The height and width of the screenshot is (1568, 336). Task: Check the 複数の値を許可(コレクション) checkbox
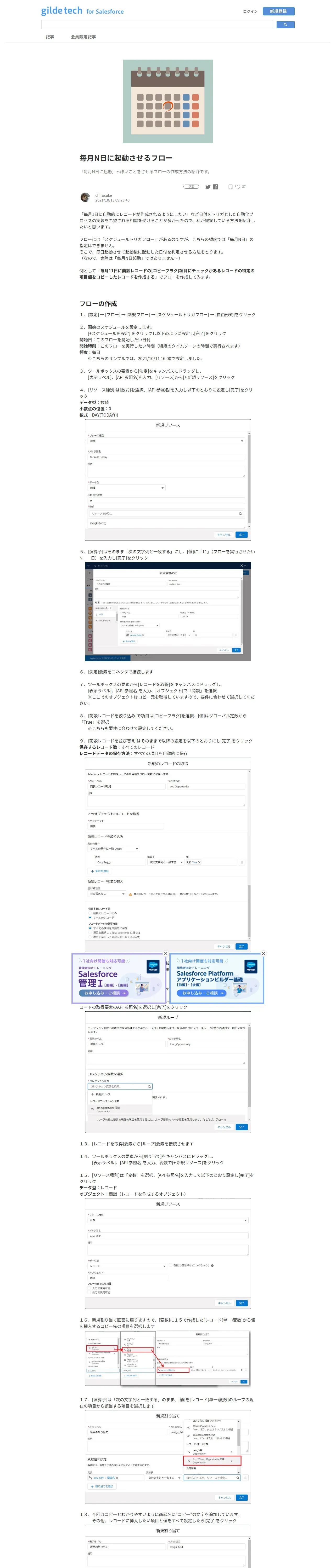[171, 1265]
